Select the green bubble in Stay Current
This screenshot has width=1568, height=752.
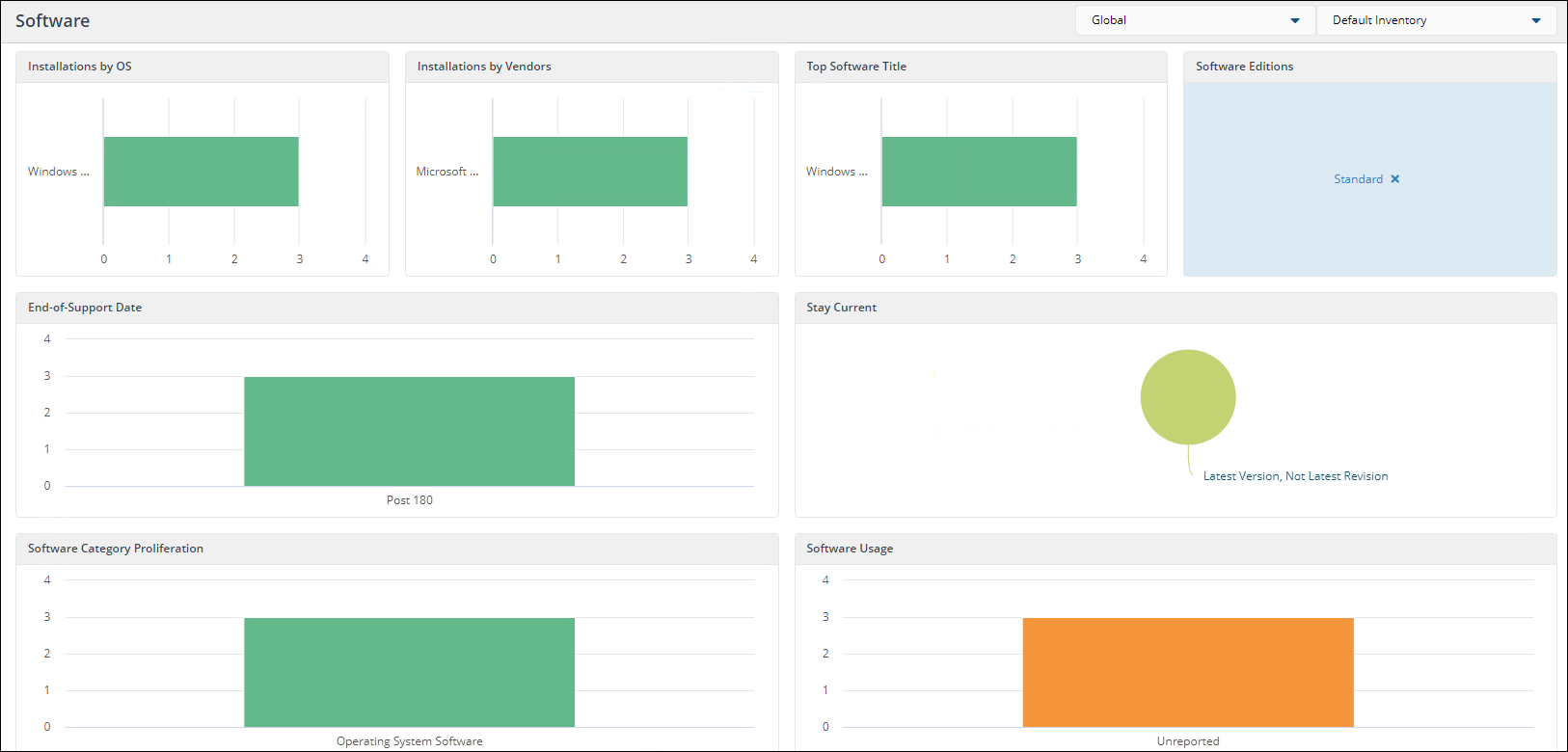tap(1187, 397)
